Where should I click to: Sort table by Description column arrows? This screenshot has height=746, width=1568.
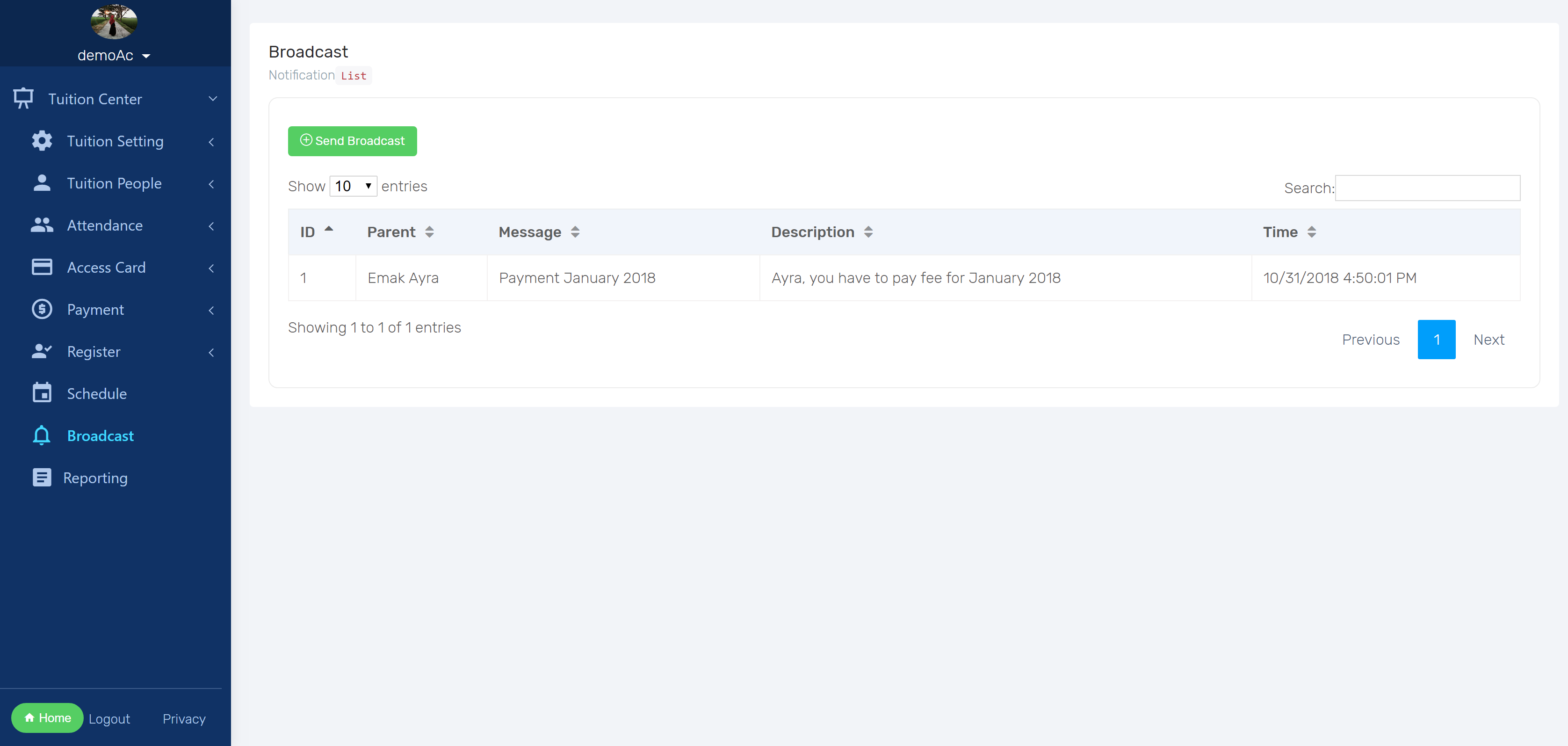(868, 232)
